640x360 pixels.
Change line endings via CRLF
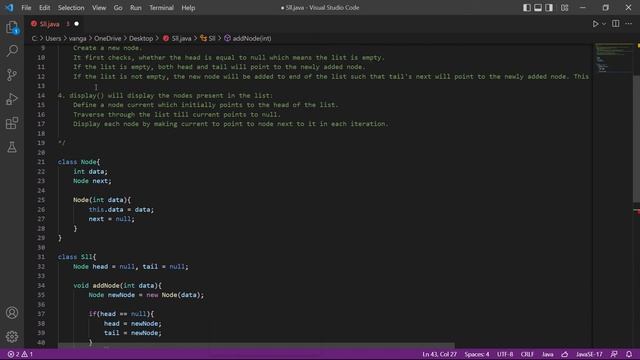click(527, 354)
